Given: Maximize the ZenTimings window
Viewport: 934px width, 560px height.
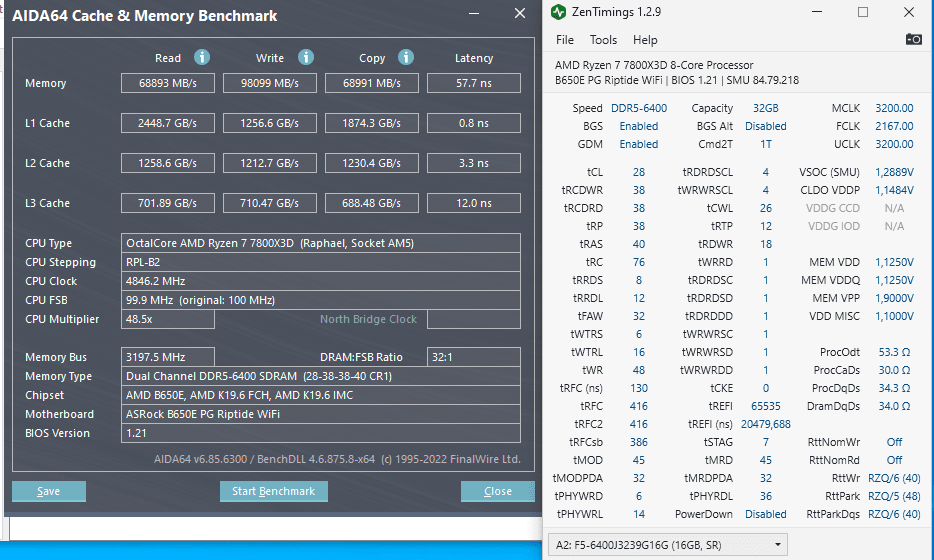Looking at the screenshot, I should tap(863, 12).
